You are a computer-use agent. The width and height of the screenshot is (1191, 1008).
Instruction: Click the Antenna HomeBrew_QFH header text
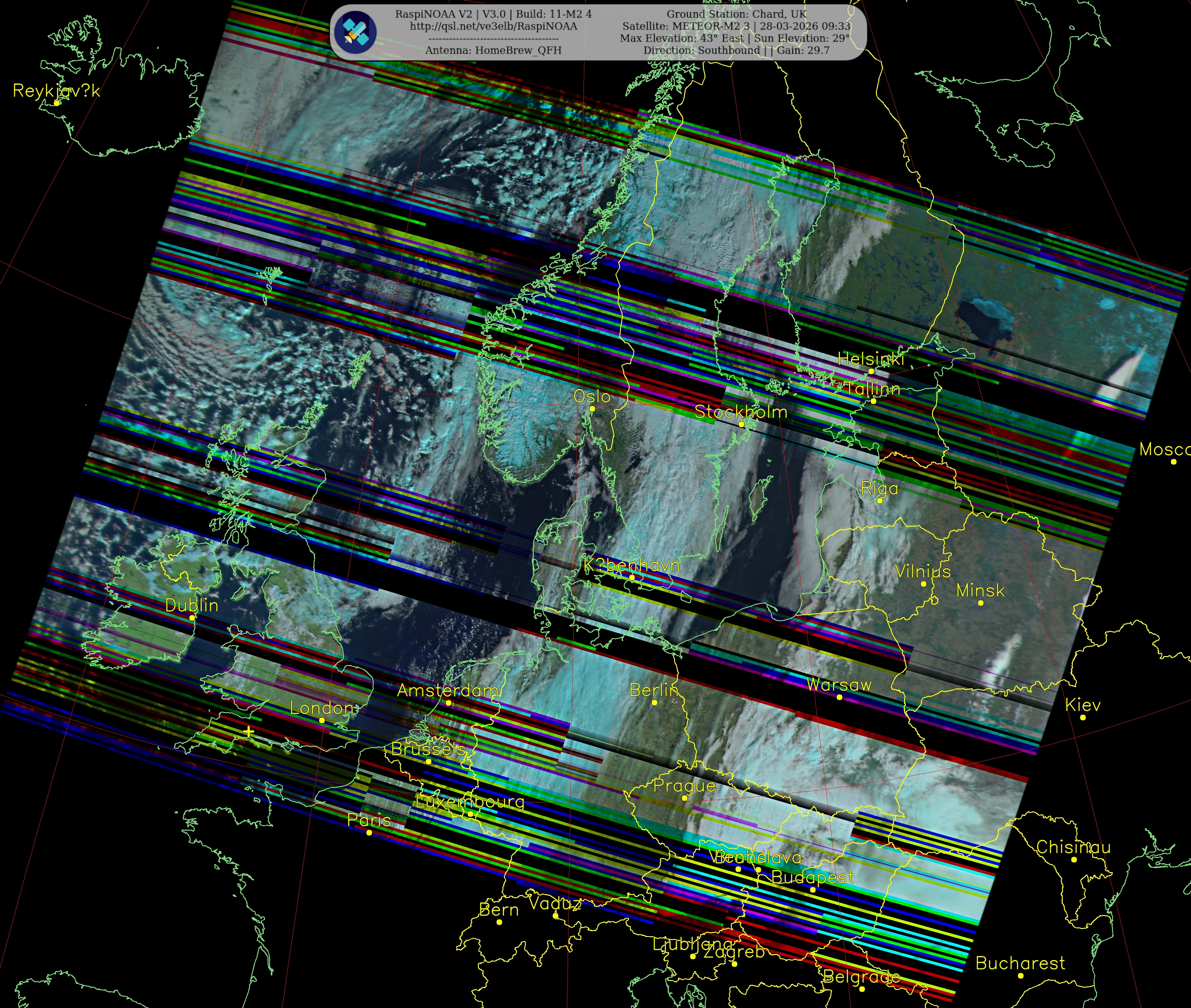coord(493,50)
